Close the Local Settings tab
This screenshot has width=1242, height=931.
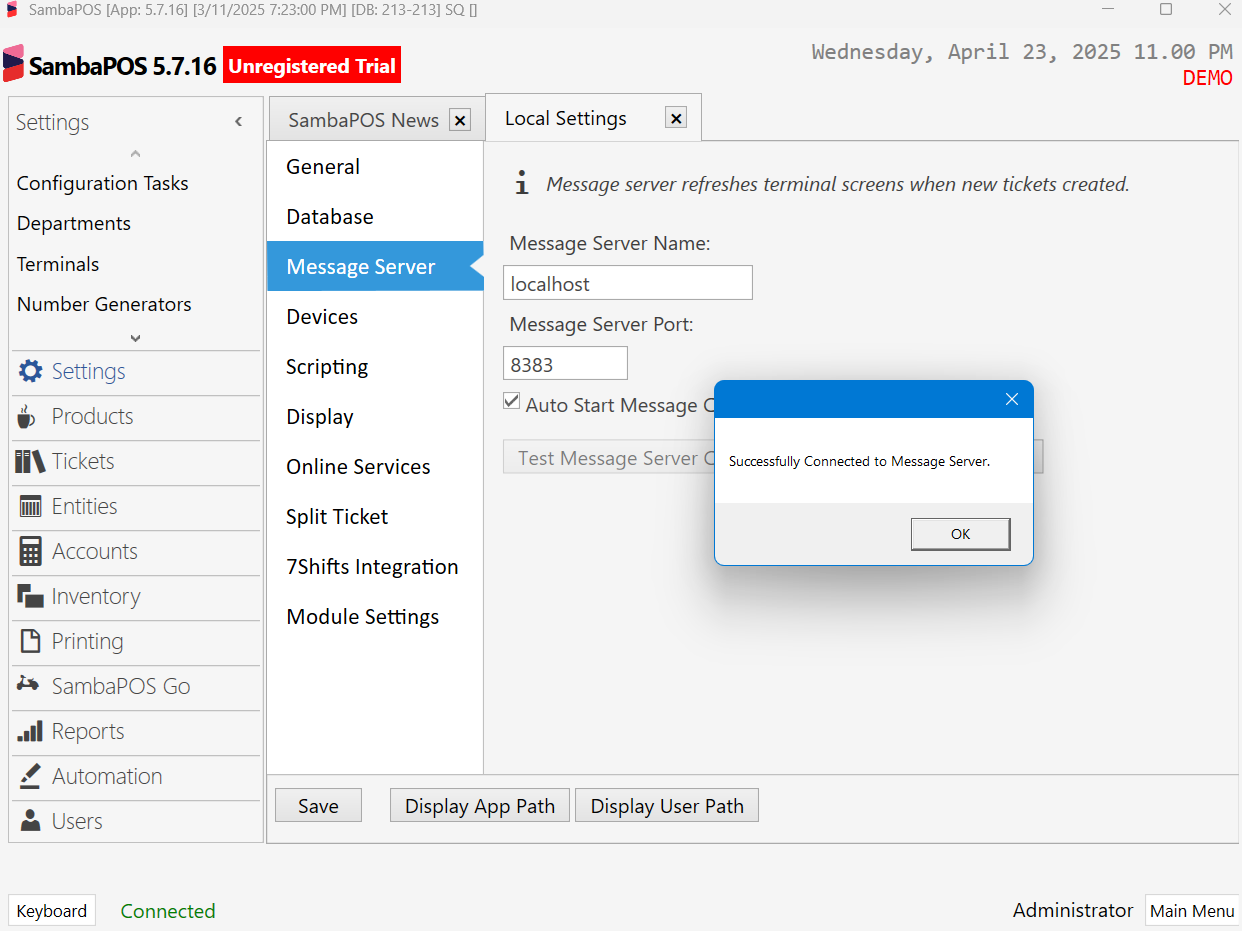pyautogui.click(x=677, y=118)
